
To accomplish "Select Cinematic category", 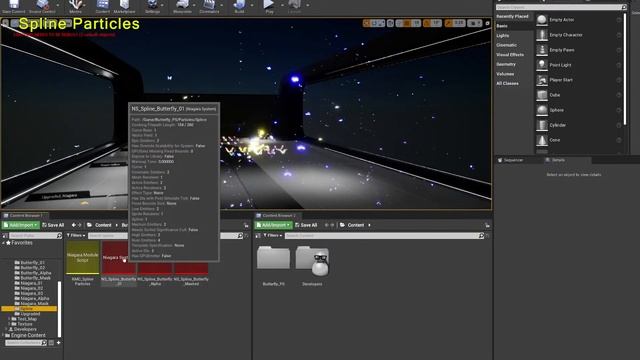I will (x=507, y=45).
